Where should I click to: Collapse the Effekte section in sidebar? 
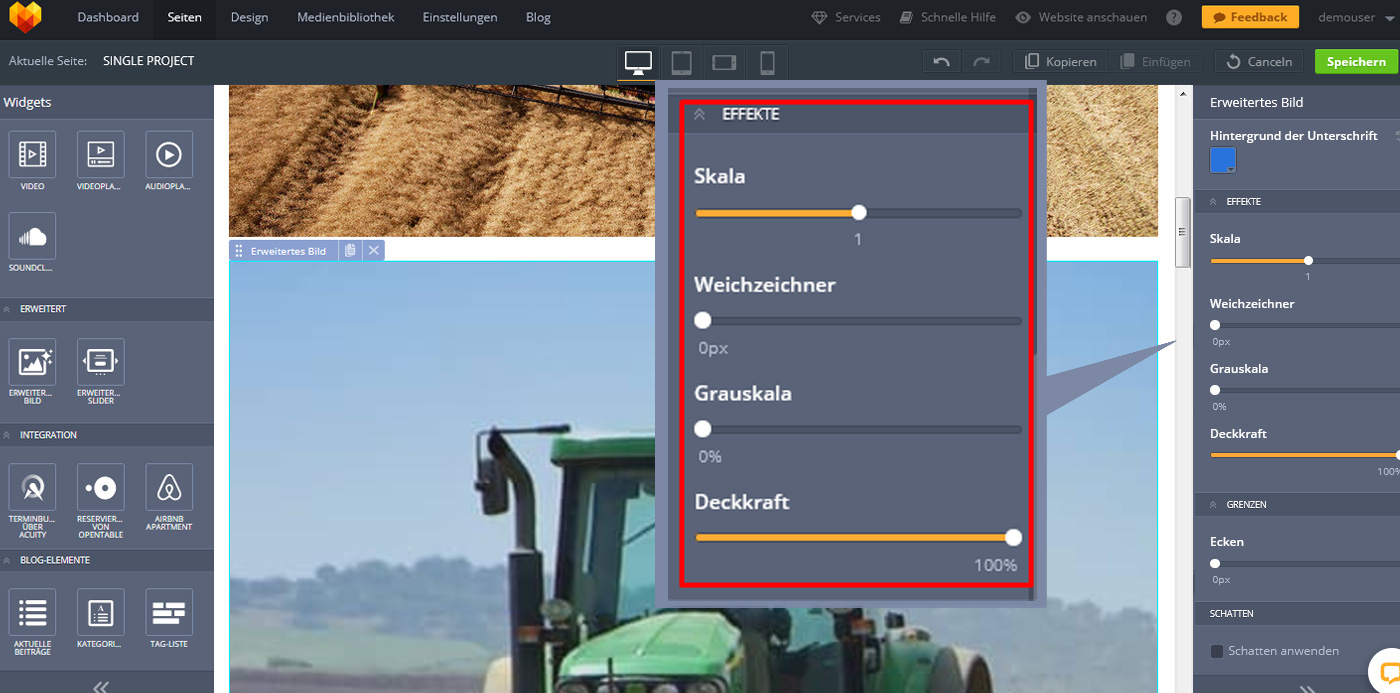pos(1215,202)
